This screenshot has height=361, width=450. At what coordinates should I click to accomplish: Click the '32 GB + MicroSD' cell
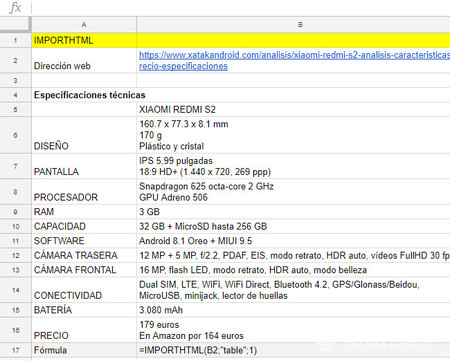[x=293, y=226]
